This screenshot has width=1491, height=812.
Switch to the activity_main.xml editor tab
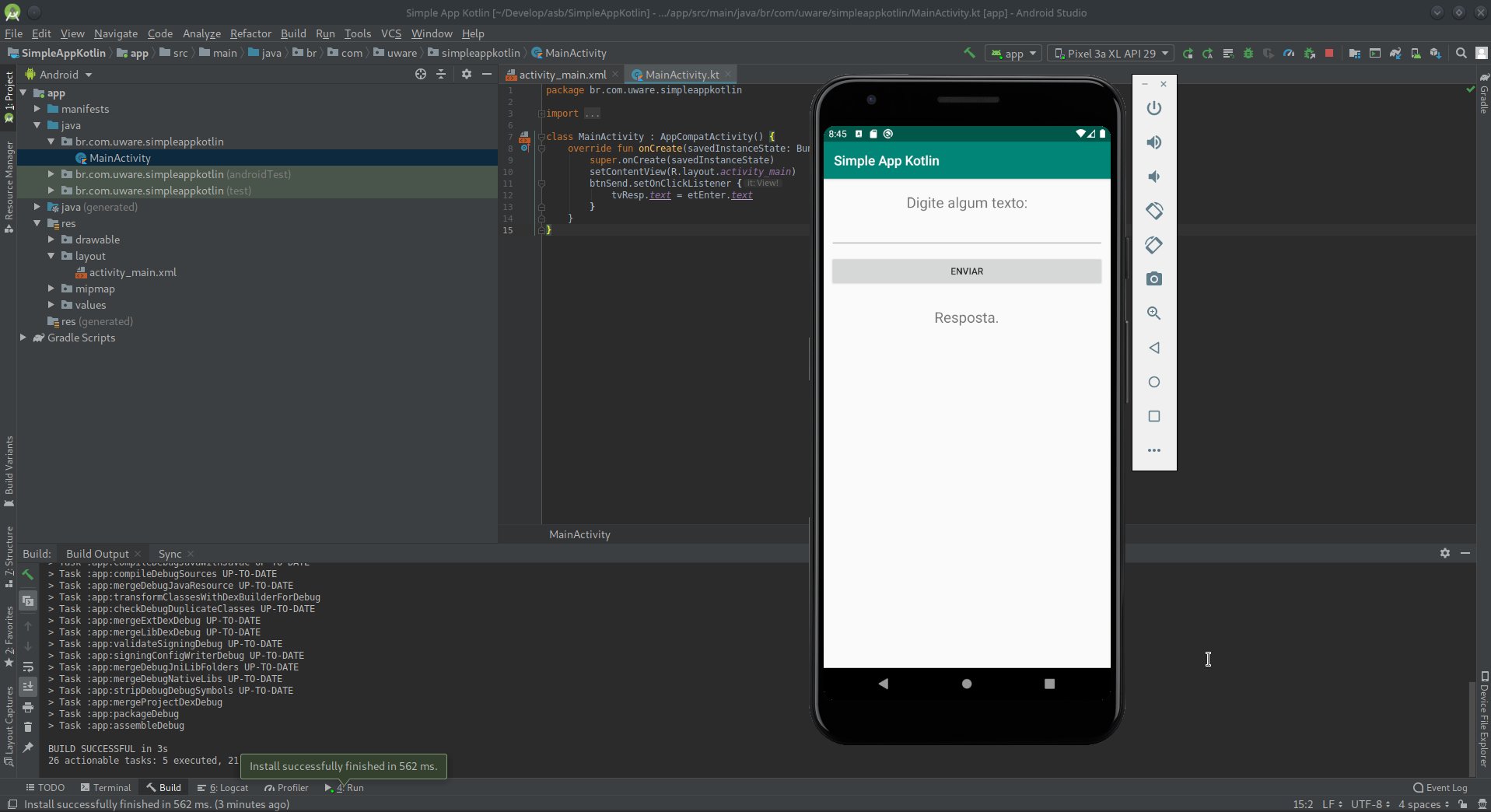click(x=562, y=75)
